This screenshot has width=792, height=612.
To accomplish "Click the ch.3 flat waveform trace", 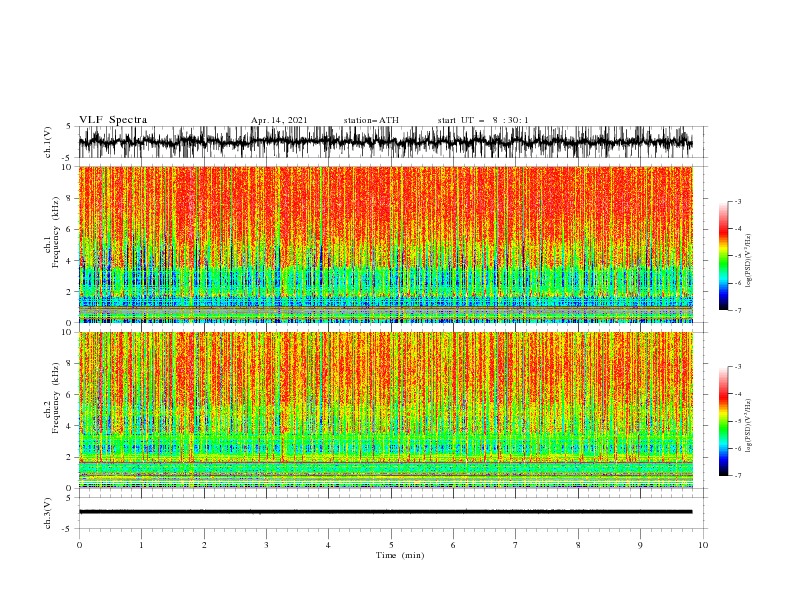I will [x=385, y=512].
